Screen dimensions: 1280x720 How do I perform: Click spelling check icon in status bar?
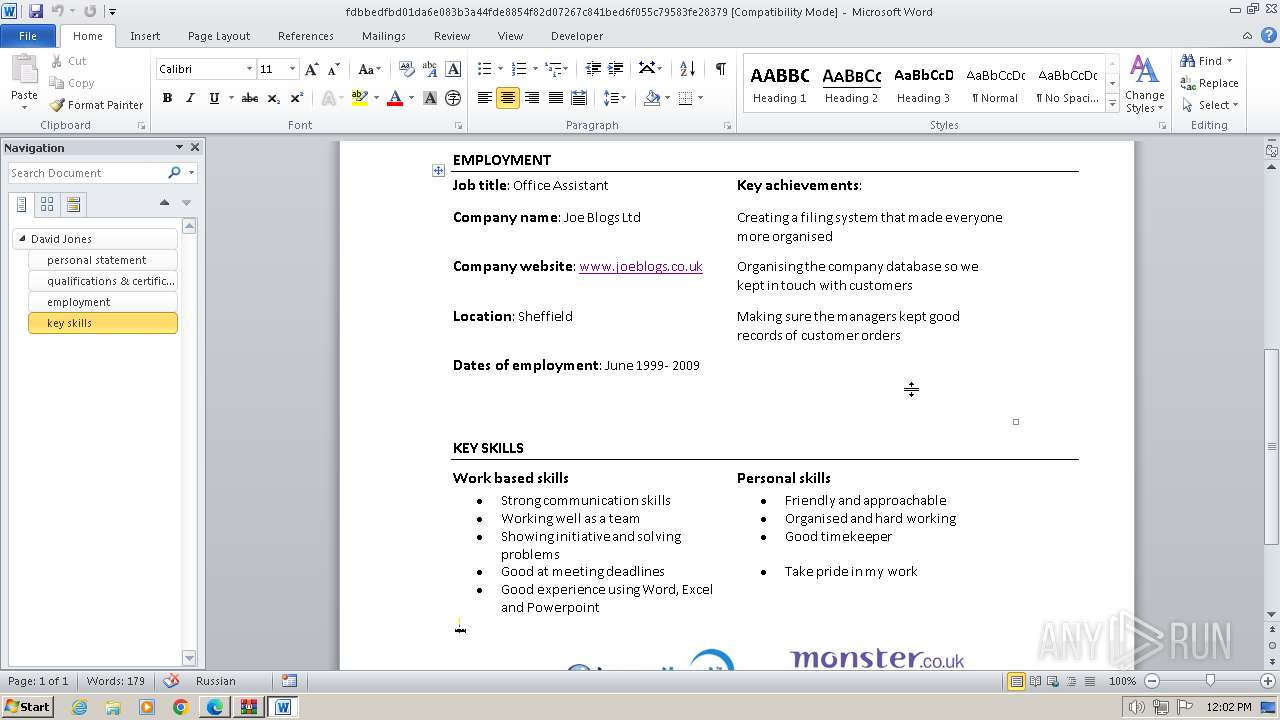tap(172, 681)
